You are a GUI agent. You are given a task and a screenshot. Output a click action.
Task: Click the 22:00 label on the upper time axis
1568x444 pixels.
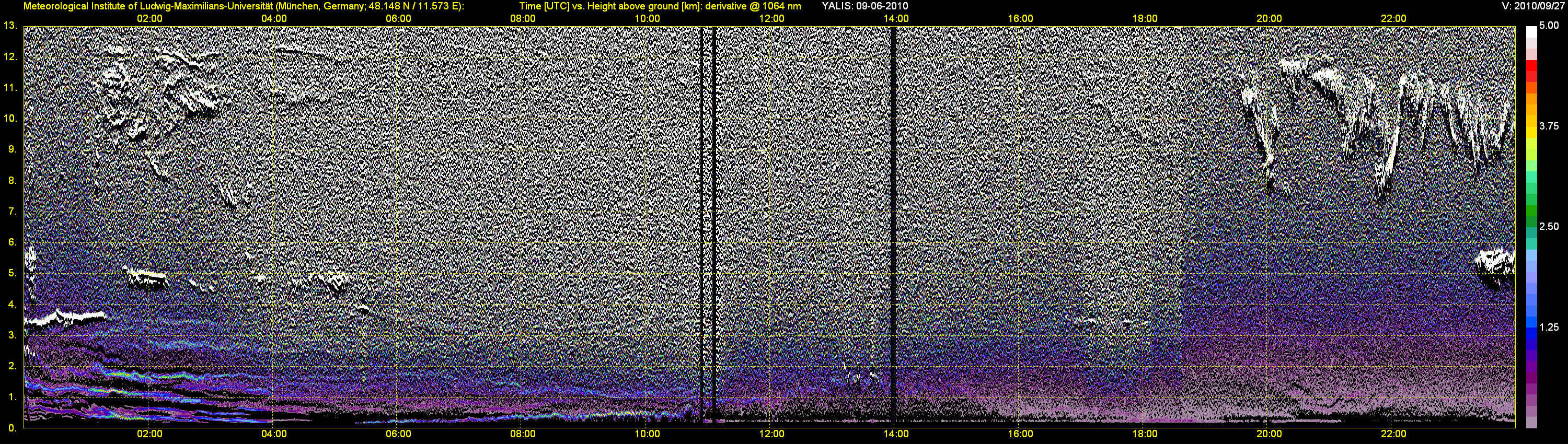click(1393, 18)
